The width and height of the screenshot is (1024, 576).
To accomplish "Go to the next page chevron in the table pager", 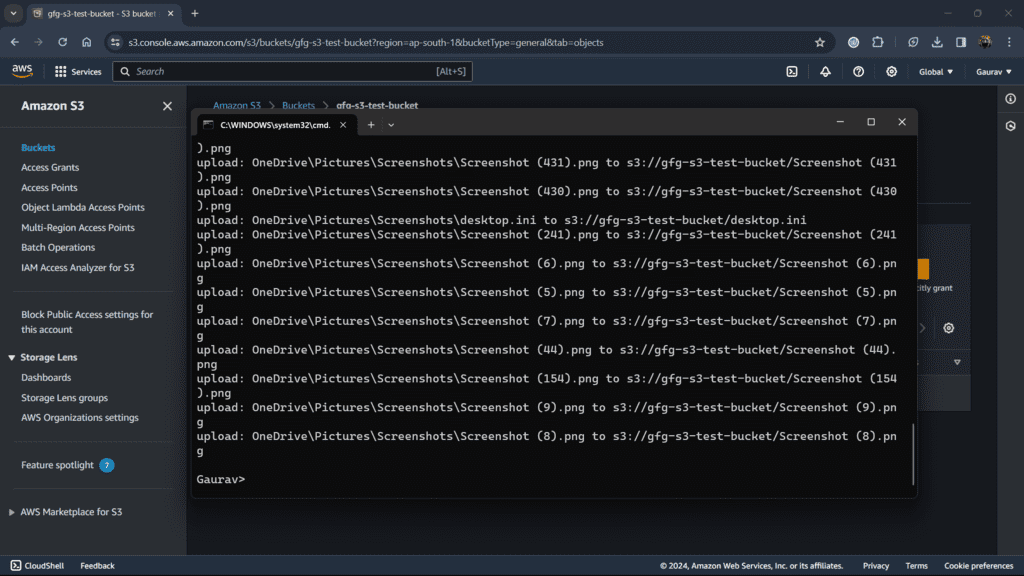I will (x=922, y=328).
